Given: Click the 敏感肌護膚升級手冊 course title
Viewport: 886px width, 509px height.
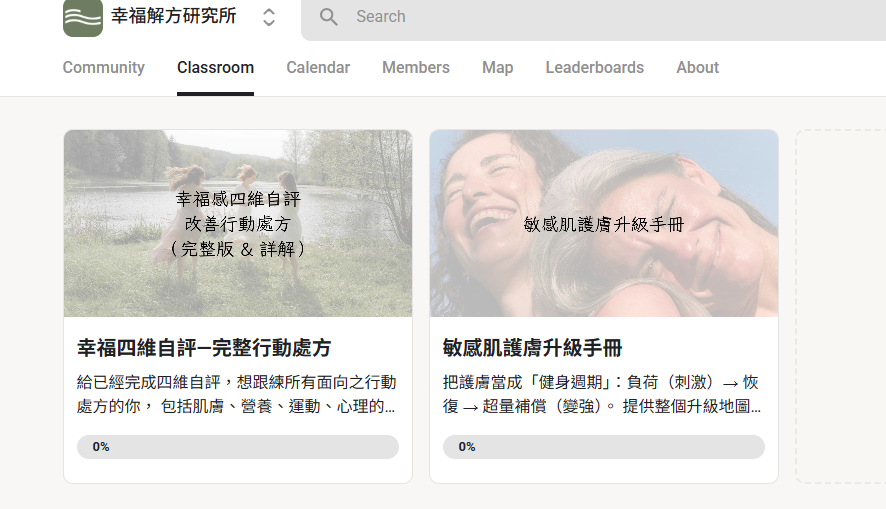Looking at the screenshot, I should 532,348.
